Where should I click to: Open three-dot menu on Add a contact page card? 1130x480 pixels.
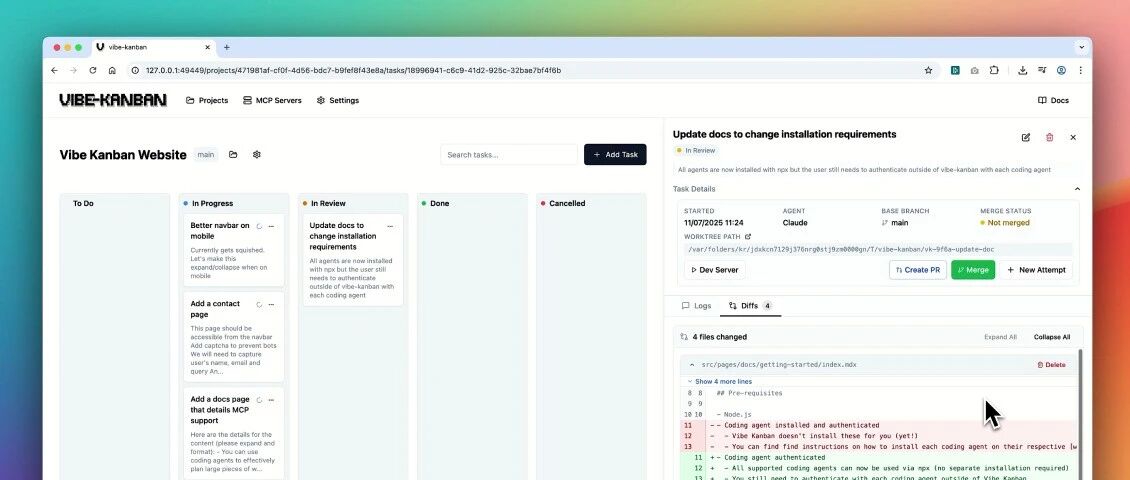pos(271,305)
